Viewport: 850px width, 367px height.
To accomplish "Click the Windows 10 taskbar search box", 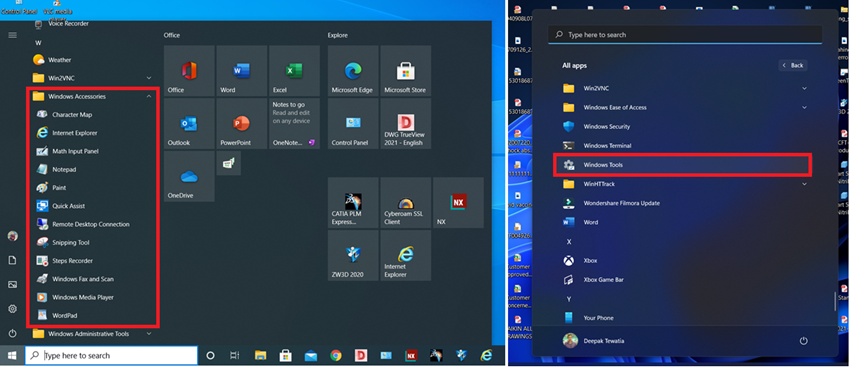I will click(111, 356).
